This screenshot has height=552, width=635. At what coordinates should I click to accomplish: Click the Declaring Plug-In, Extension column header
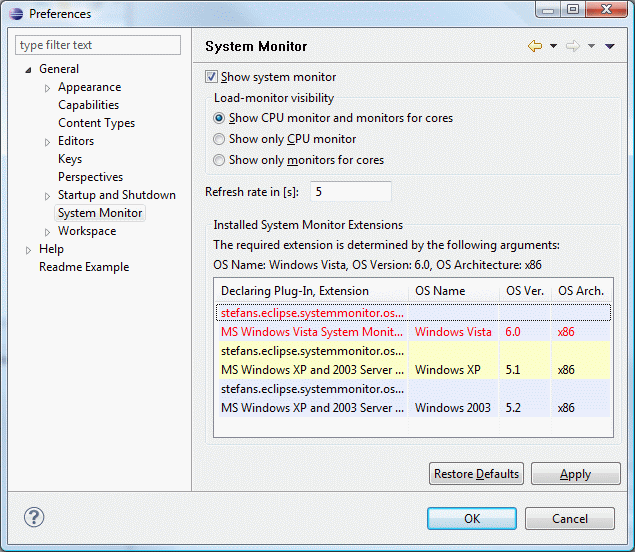click(311, 291)
